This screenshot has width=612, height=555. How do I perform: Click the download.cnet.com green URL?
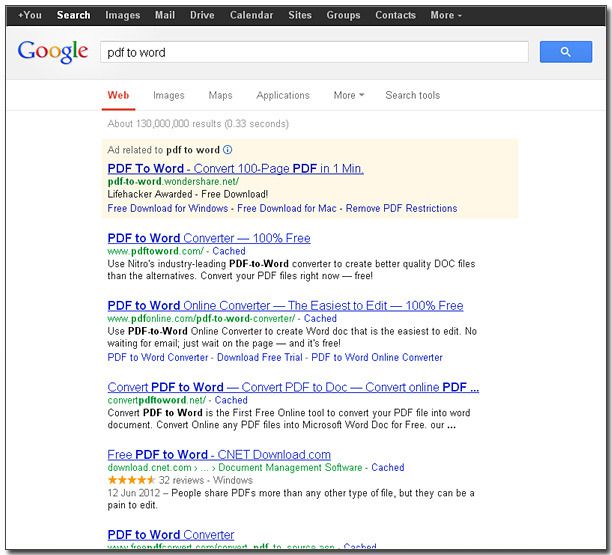(149, 467)
